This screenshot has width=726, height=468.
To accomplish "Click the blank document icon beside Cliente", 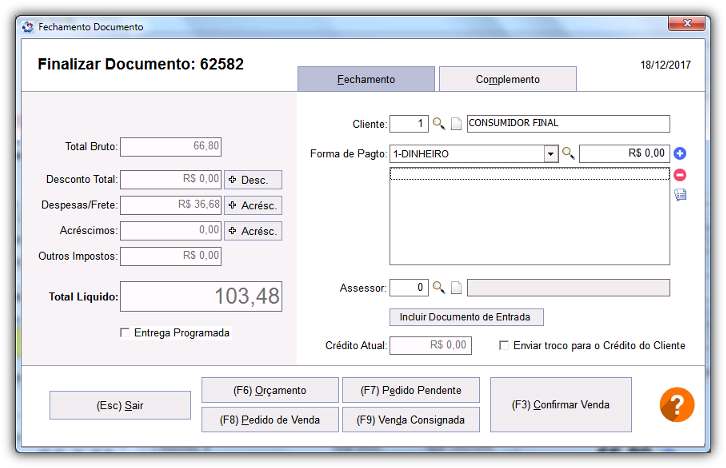I will pyautogui.click(x=456, y=124).
